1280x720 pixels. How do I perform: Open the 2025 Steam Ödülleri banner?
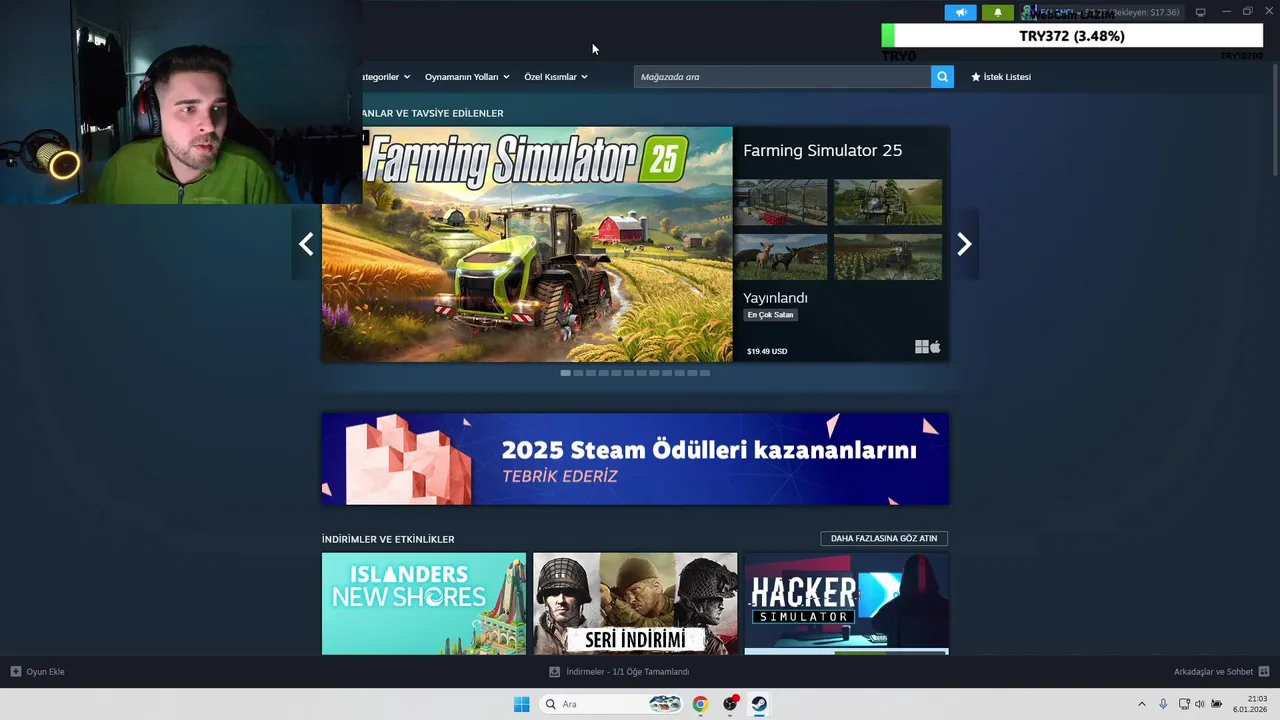coord(635,459)
